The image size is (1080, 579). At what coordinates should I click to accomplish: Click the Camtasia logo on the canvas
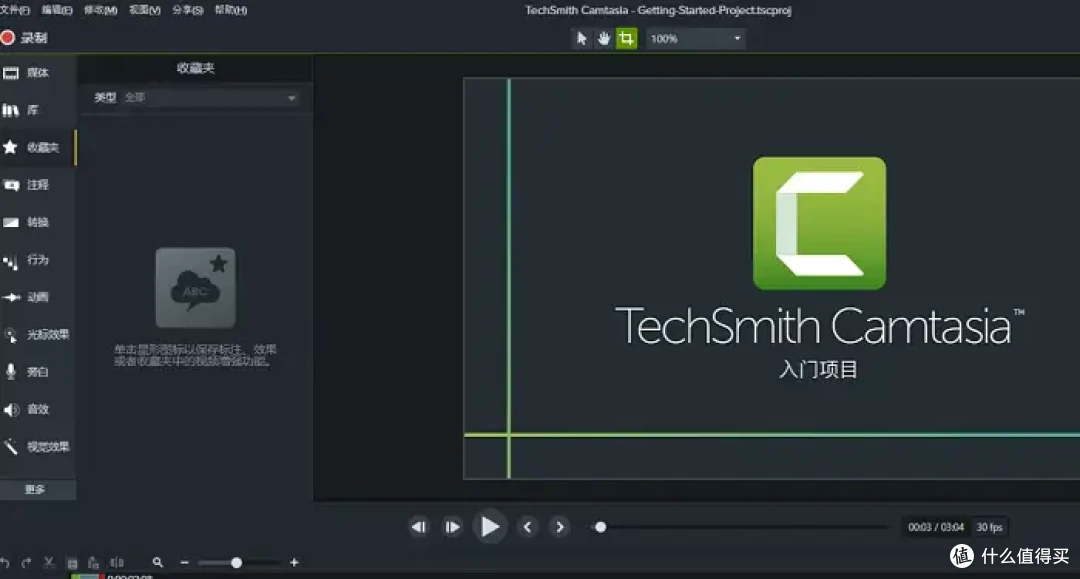tap(819, 223)
